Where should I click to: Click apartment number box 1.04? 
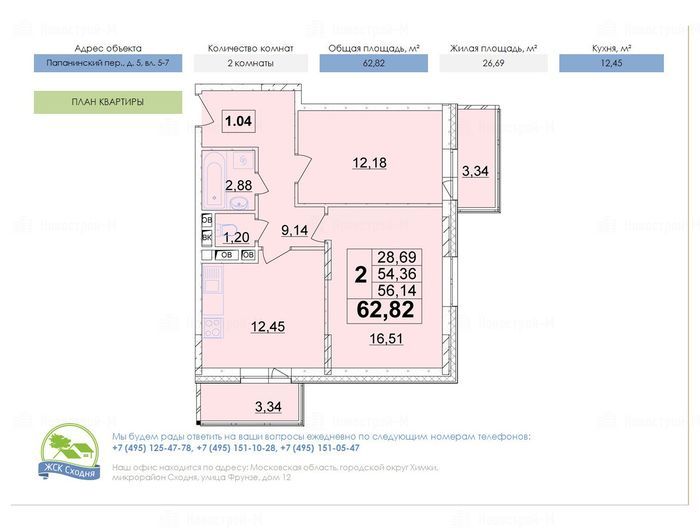239,121
